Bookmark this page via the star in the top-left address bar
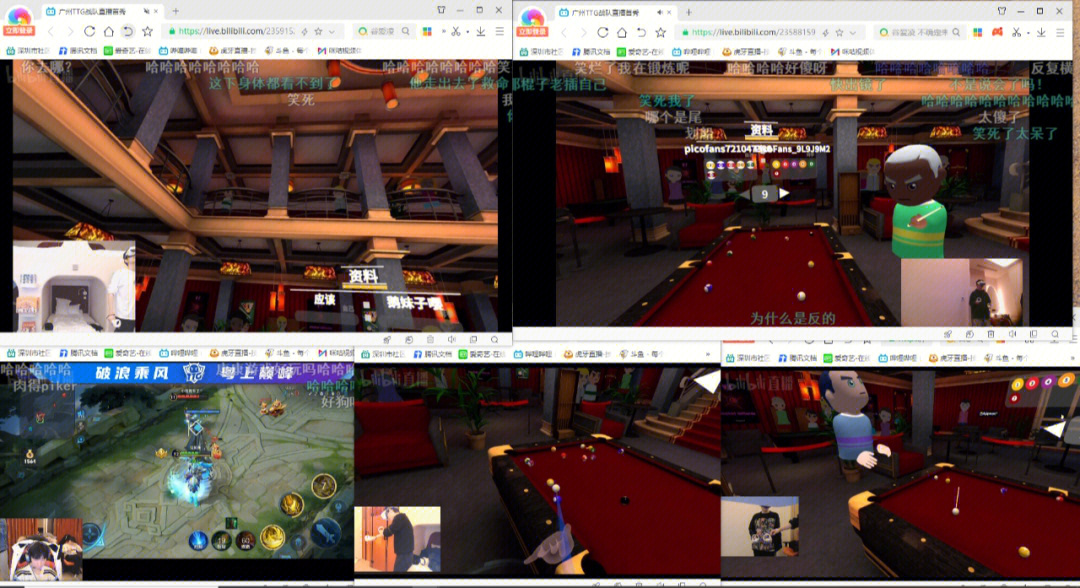The width and height of the screenshot is (1080, 588). [x=318, y=31]
